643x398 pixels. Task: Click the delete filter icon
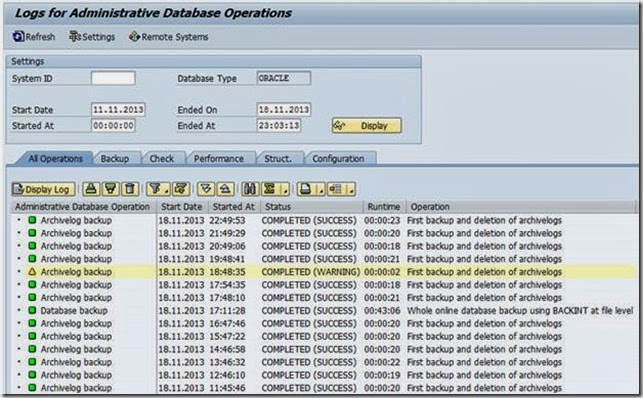click(x=181, y=189)
